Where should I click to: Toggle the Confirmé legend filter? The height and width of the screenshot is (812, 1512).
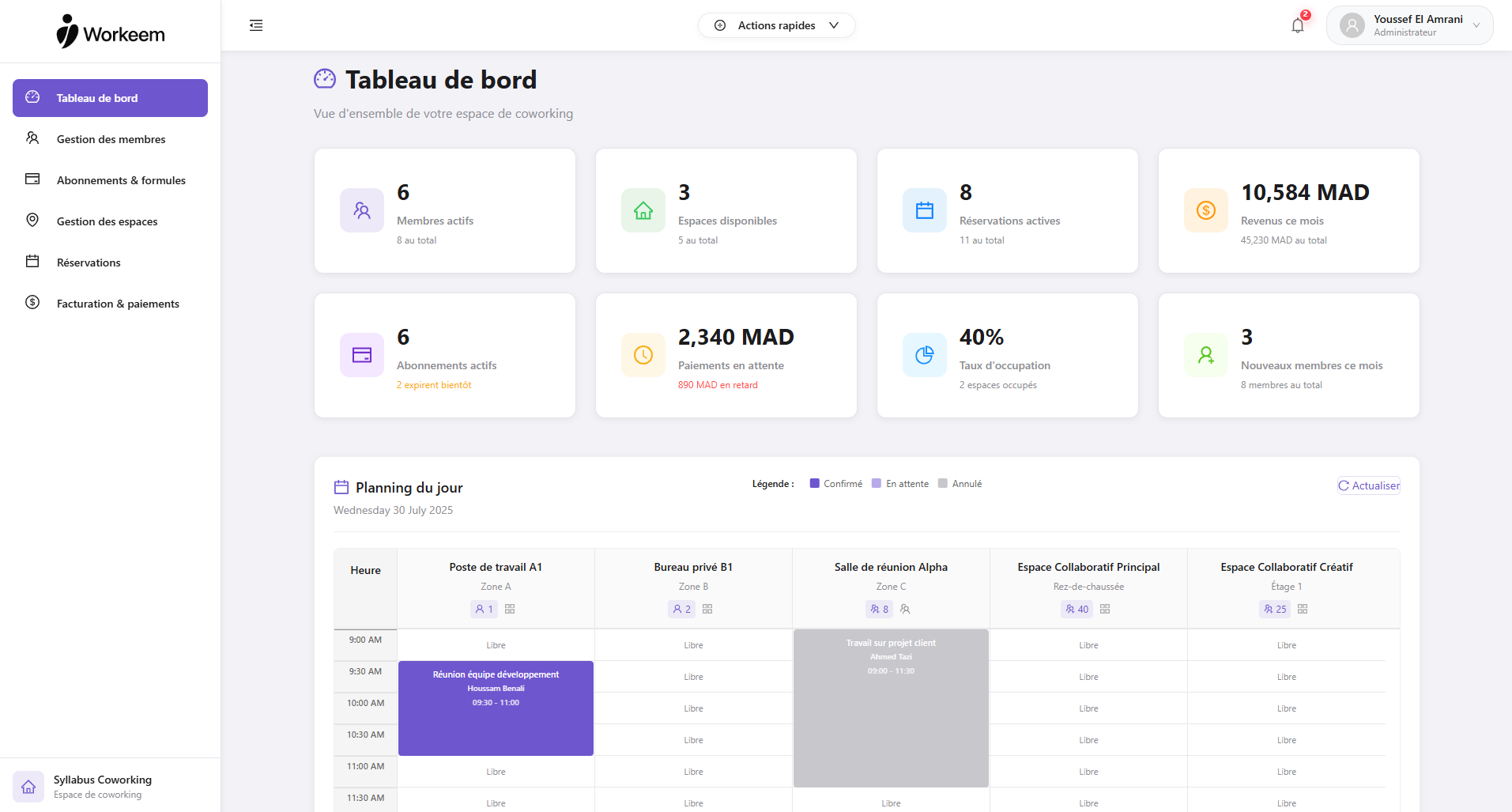point(835,482)
